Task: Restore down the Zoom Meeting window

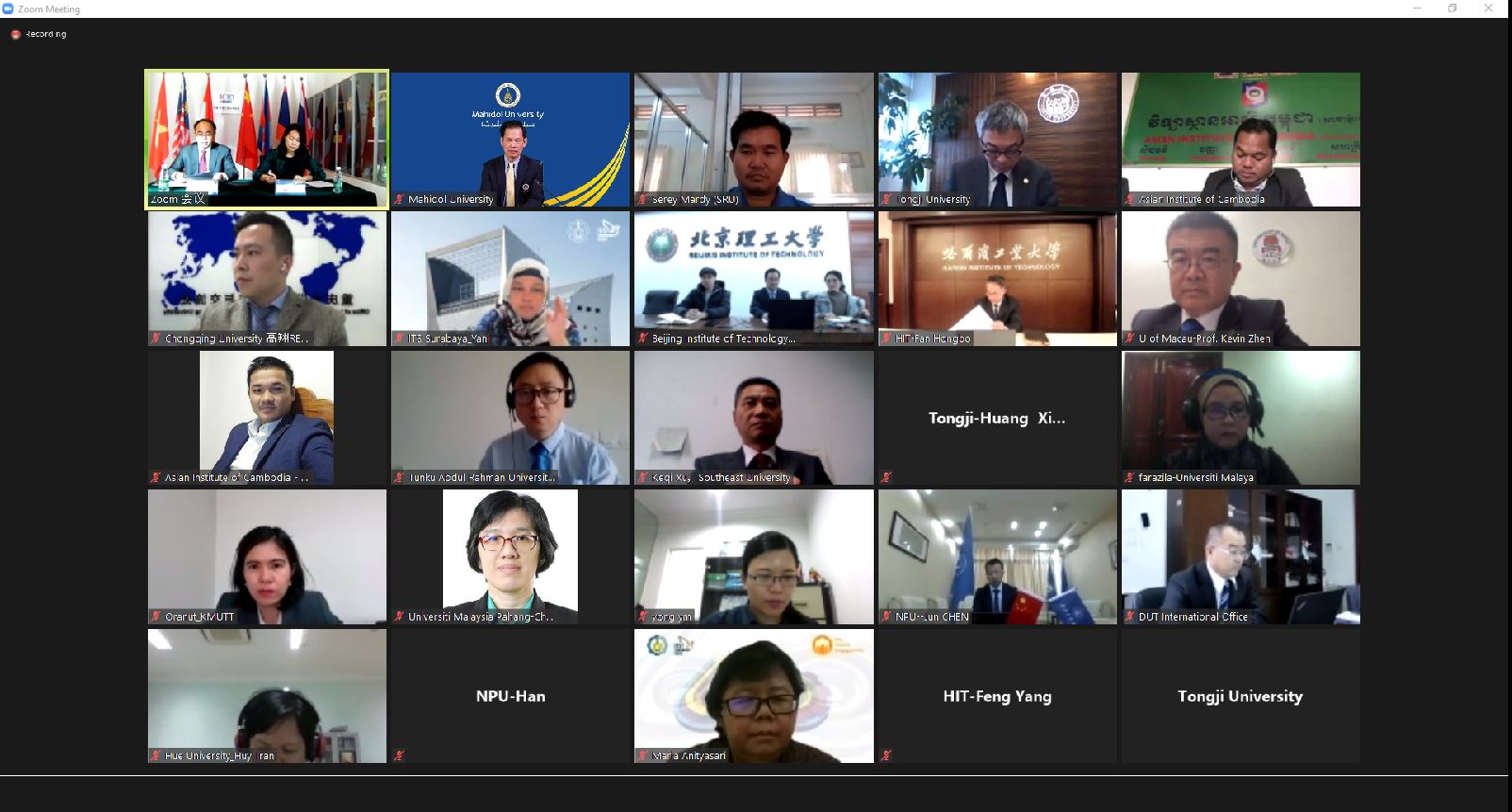Action: pyautogui.click(x=1453, y=8)
